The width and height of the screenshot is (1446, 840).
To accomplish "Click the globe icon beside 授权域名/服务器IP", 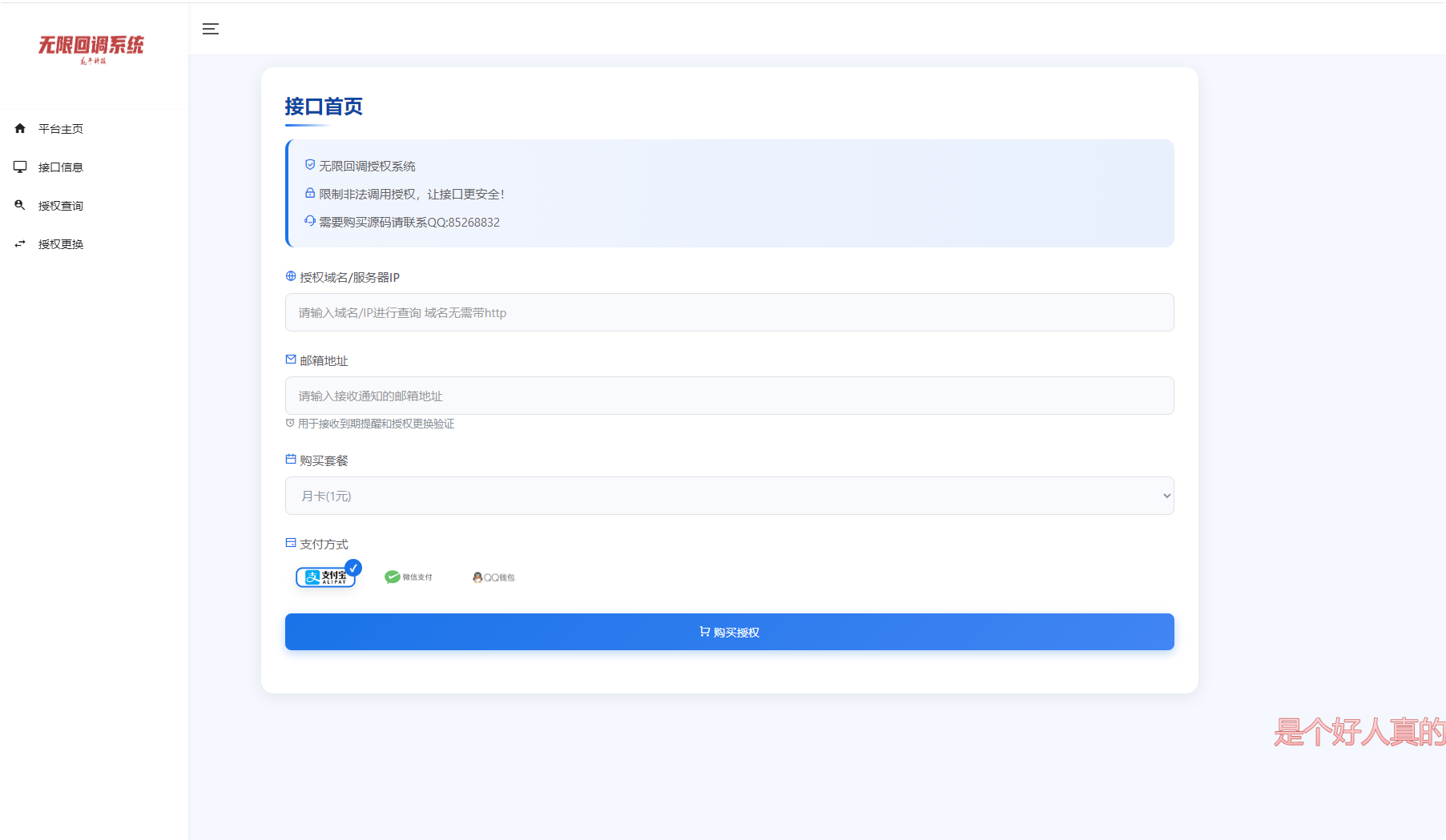I will click(290, 276).
